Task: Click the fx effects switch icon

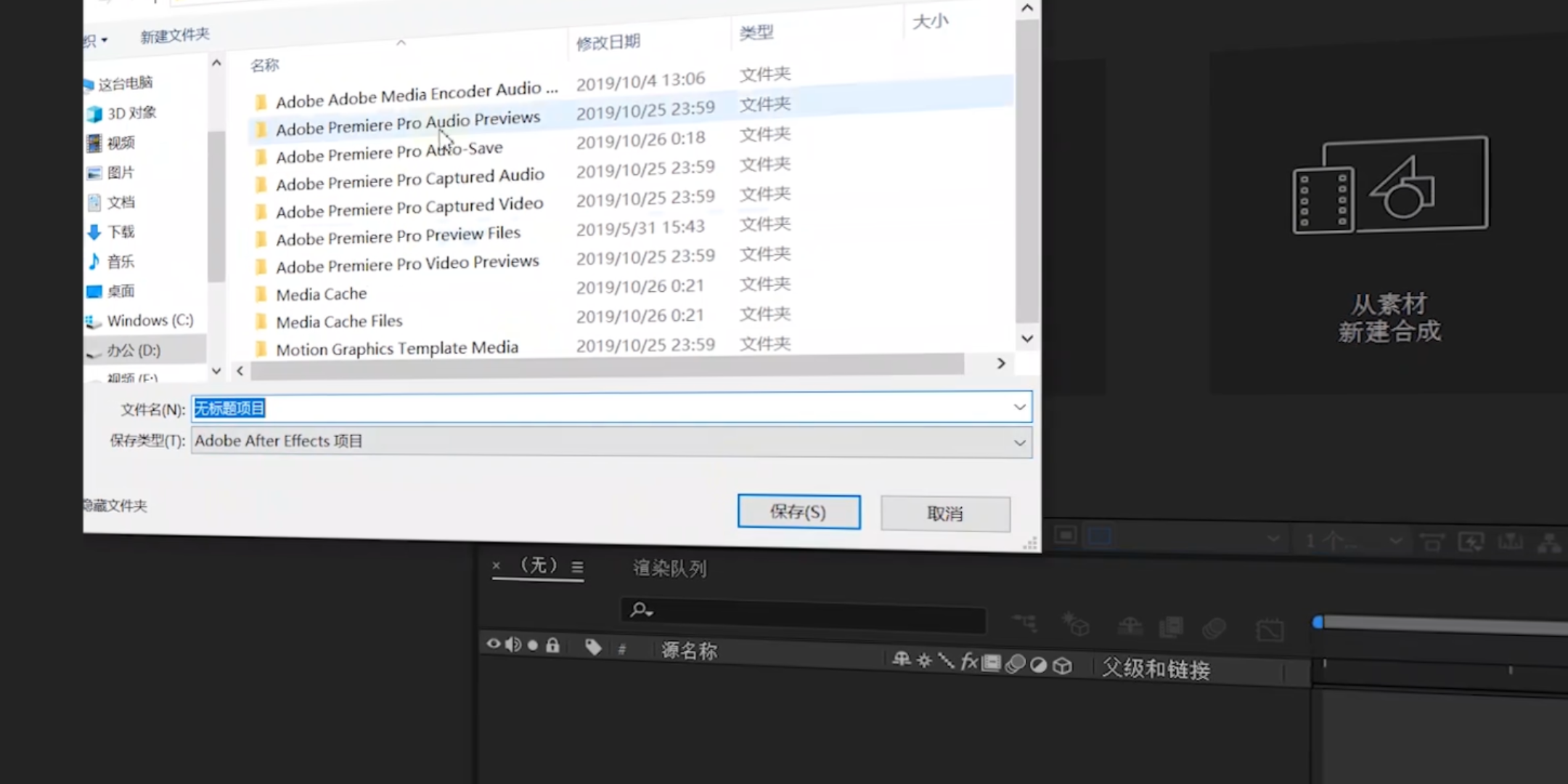Action: pos(969,661)
